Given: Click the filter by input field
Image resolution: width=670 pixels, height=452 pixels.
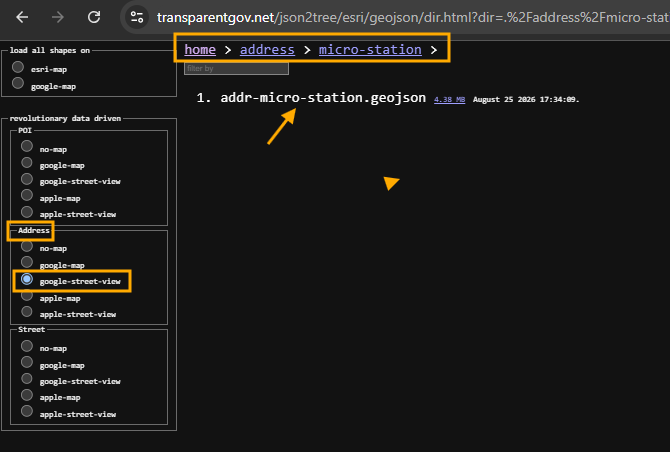Looking at the screenshot, I should coord(236,68).
